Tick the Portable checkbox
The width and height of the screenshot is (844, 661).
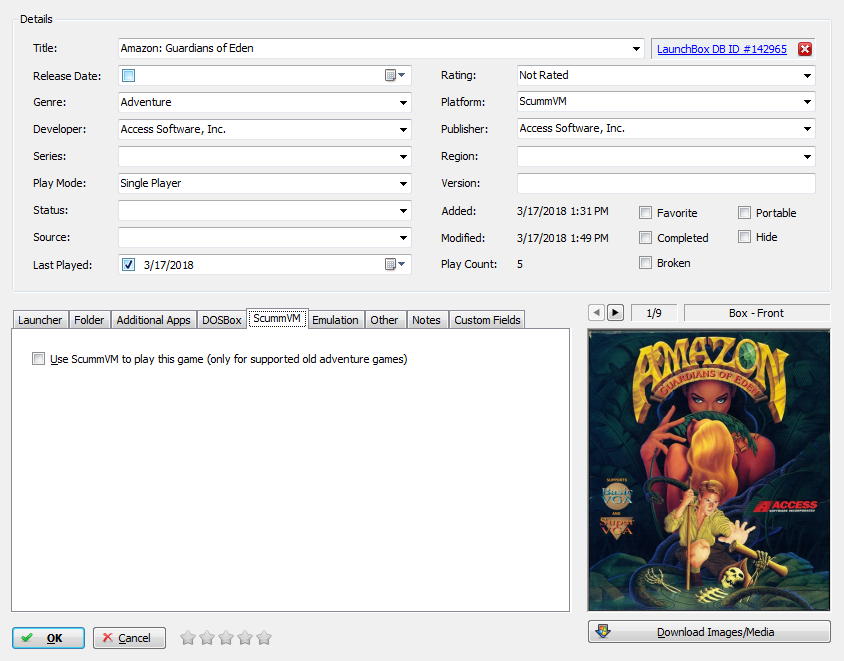click(x=744, y=213)
